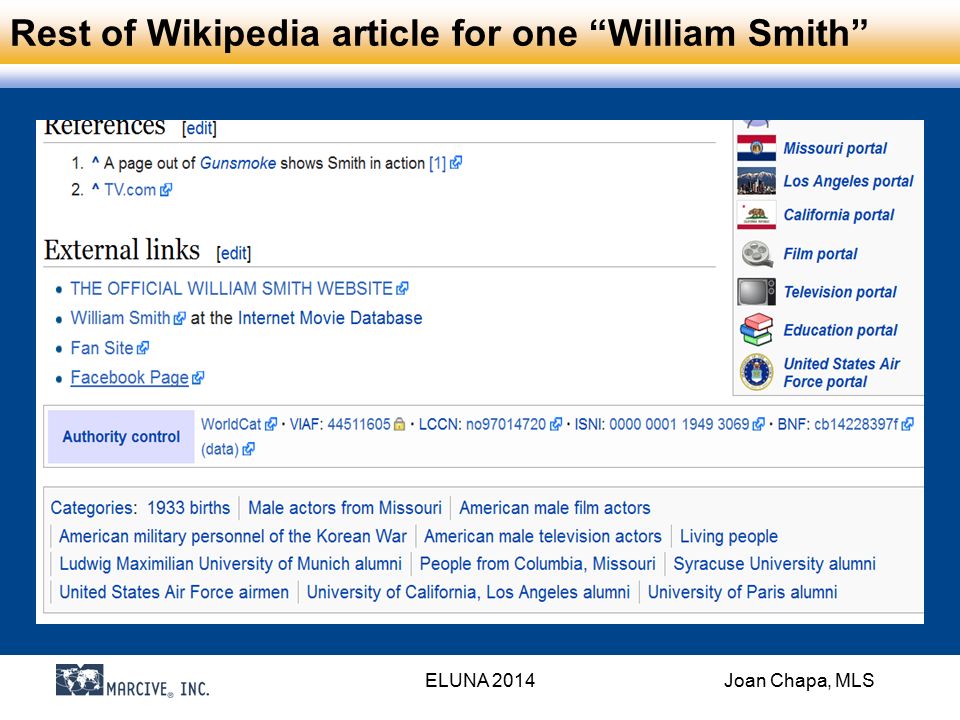Click the Joan Chapa, MLS footer text
960x720 pixels.
point(799,680)
